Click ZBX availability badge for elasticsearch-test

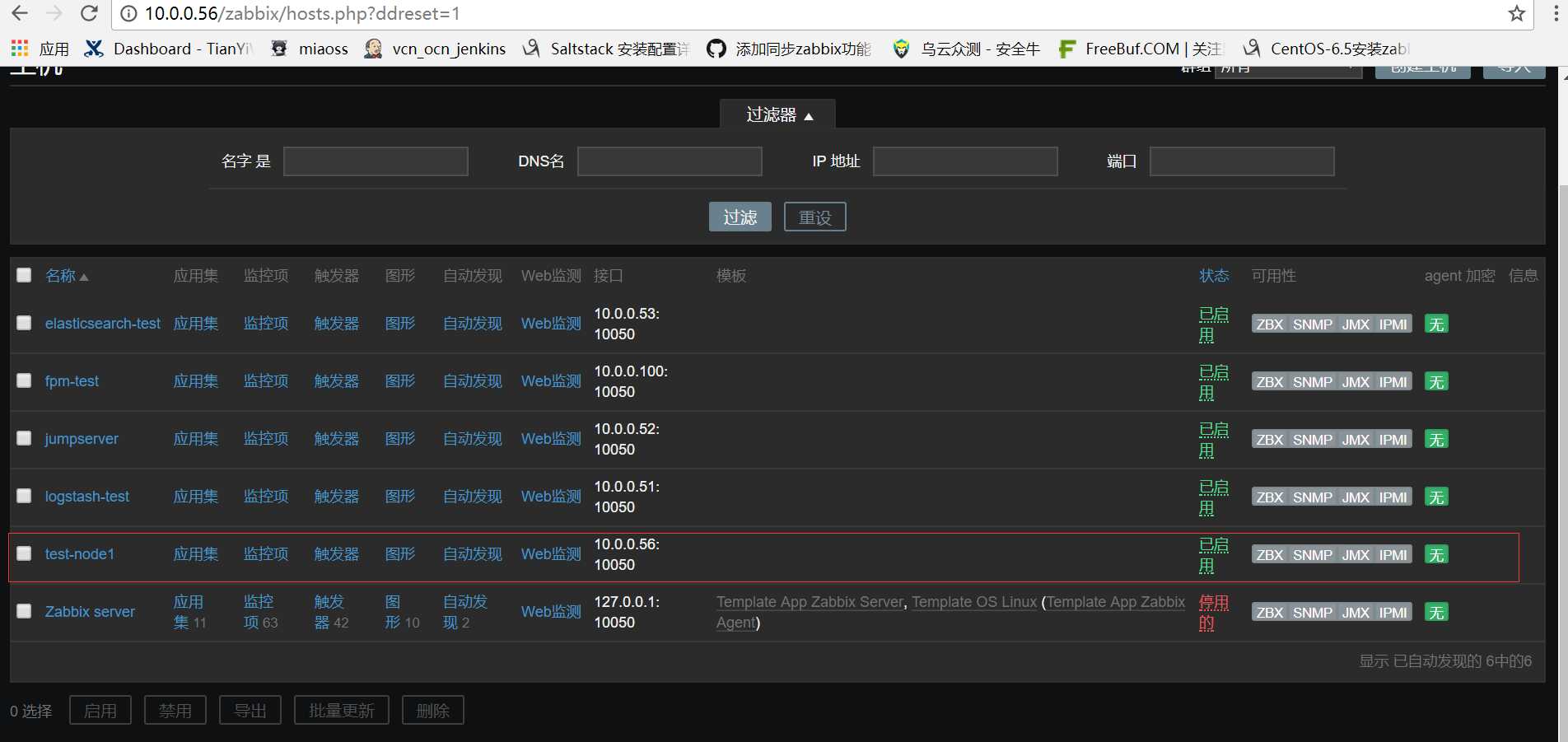point(1269,324)
